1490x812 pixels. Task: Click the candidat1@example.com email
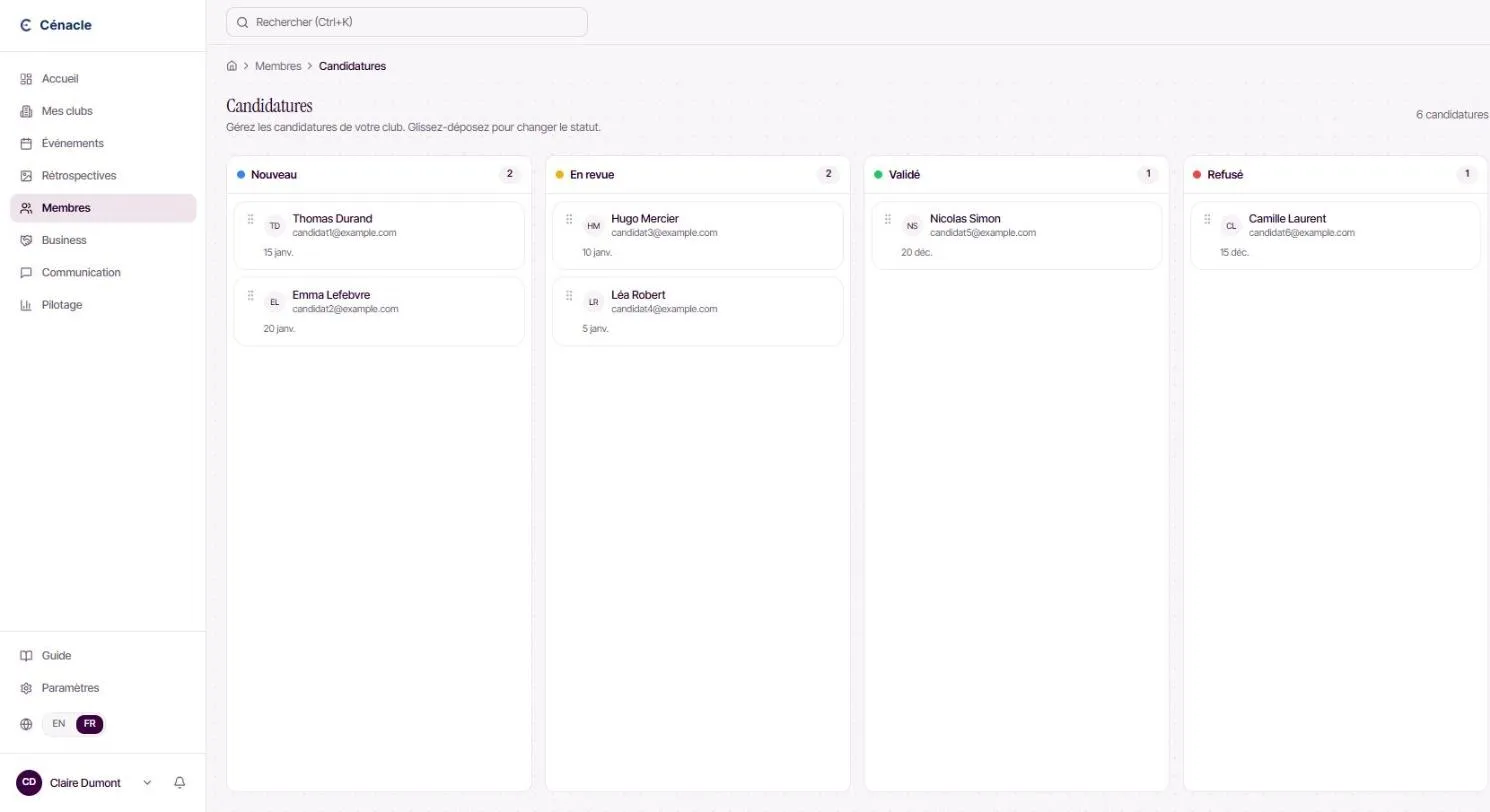click(x=344, y=233)
